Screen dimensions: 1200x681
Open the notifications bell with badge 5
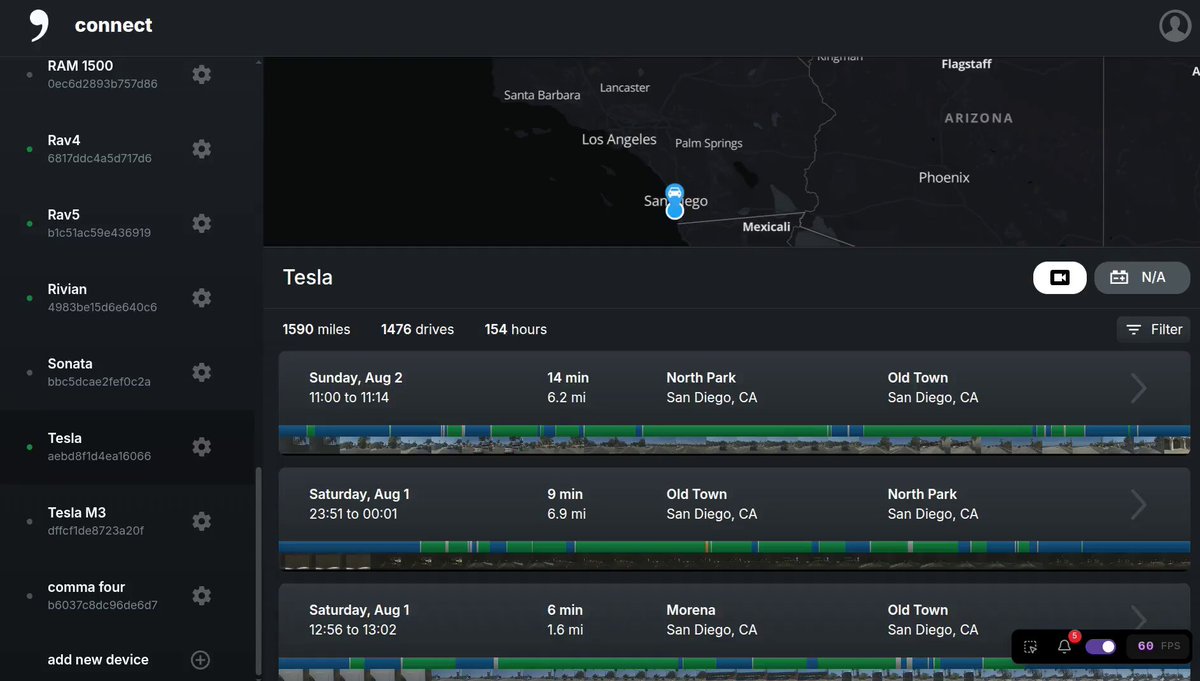click(1065, 646)
